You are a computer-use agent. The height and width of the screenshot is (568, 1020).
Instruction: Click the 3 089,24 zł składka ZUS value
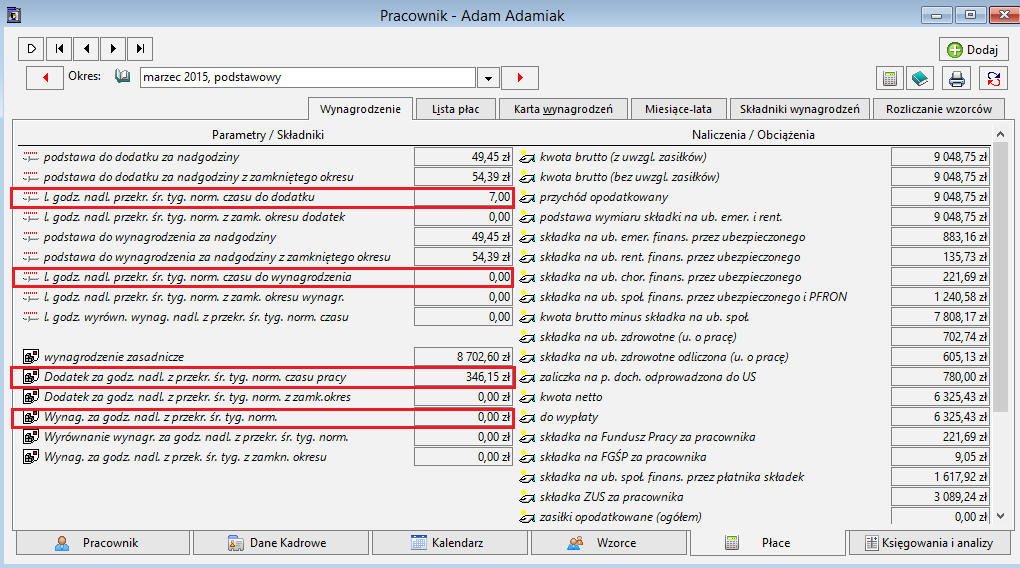click(x=940, y=497)
